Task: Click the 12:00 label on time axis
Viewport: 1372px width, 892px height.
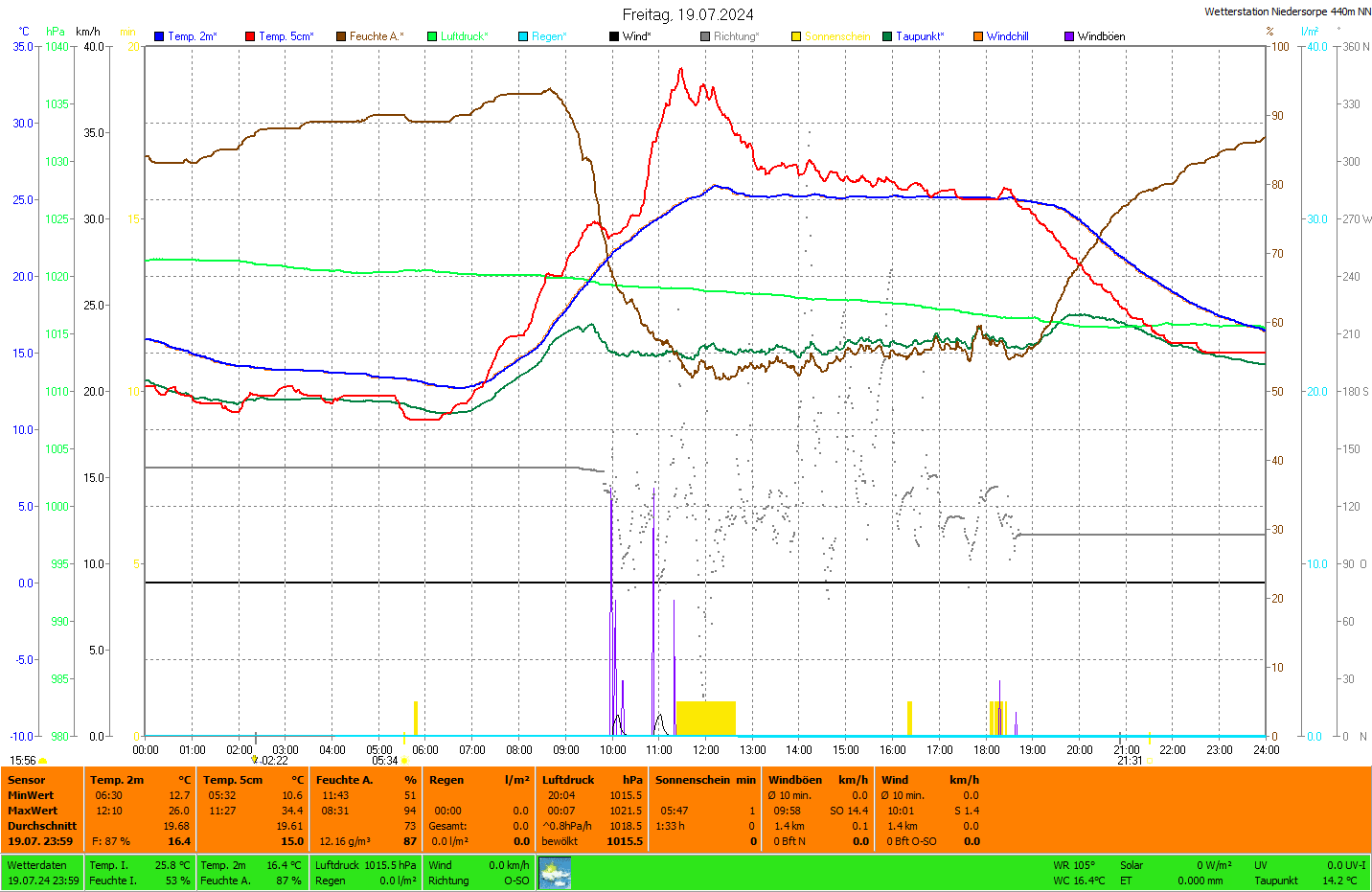Action: [x=706, y=750]
